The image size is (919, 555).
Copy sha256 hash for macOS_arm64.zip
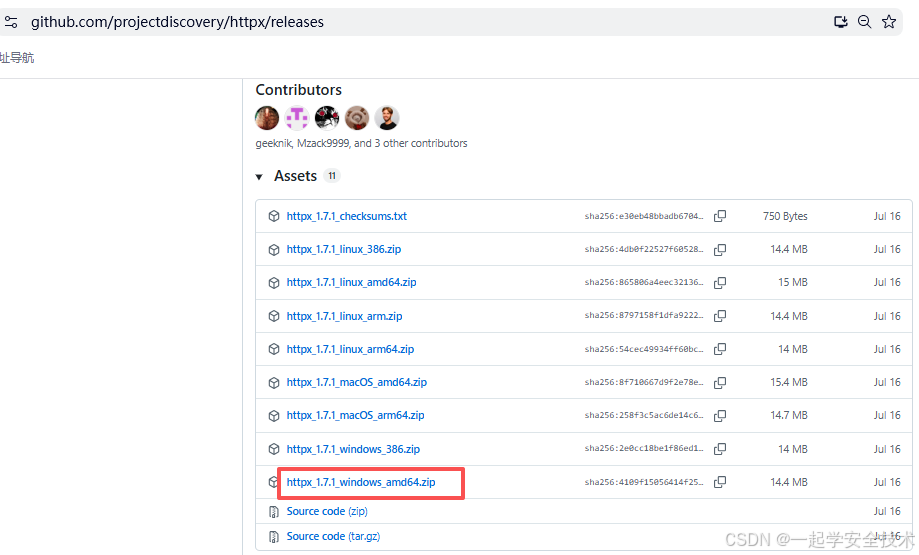tap(720, 416)
